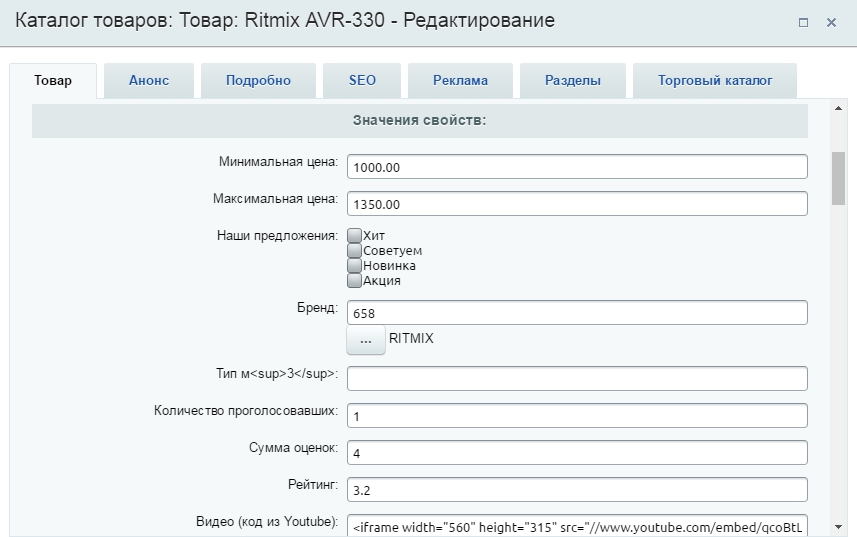Image resolution: width=857 pixels, height=537 pixels.
Task: Click the Youtube video code field
Action: (576, 525)
